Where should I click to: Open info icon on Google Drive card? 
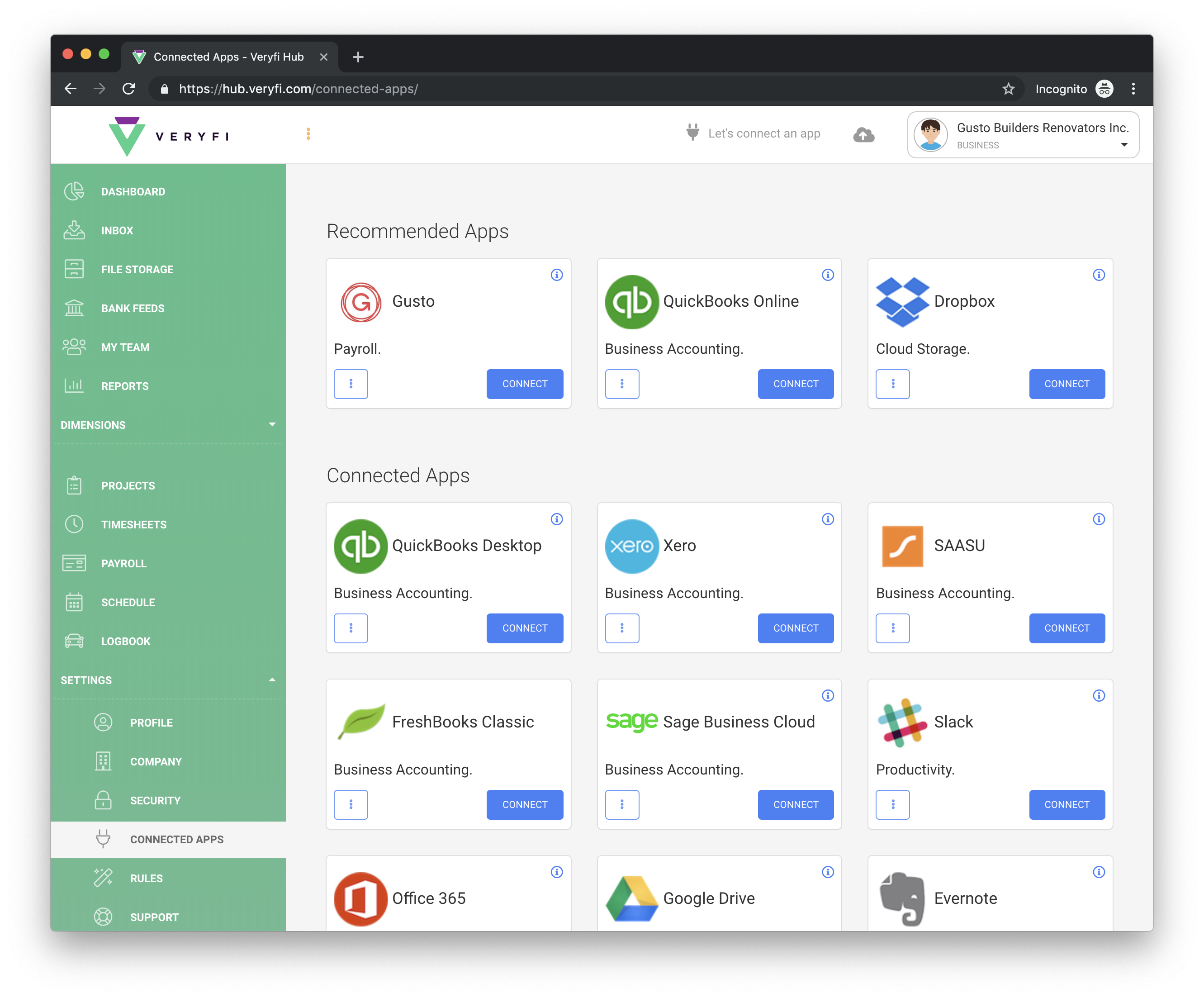[827, 872]
